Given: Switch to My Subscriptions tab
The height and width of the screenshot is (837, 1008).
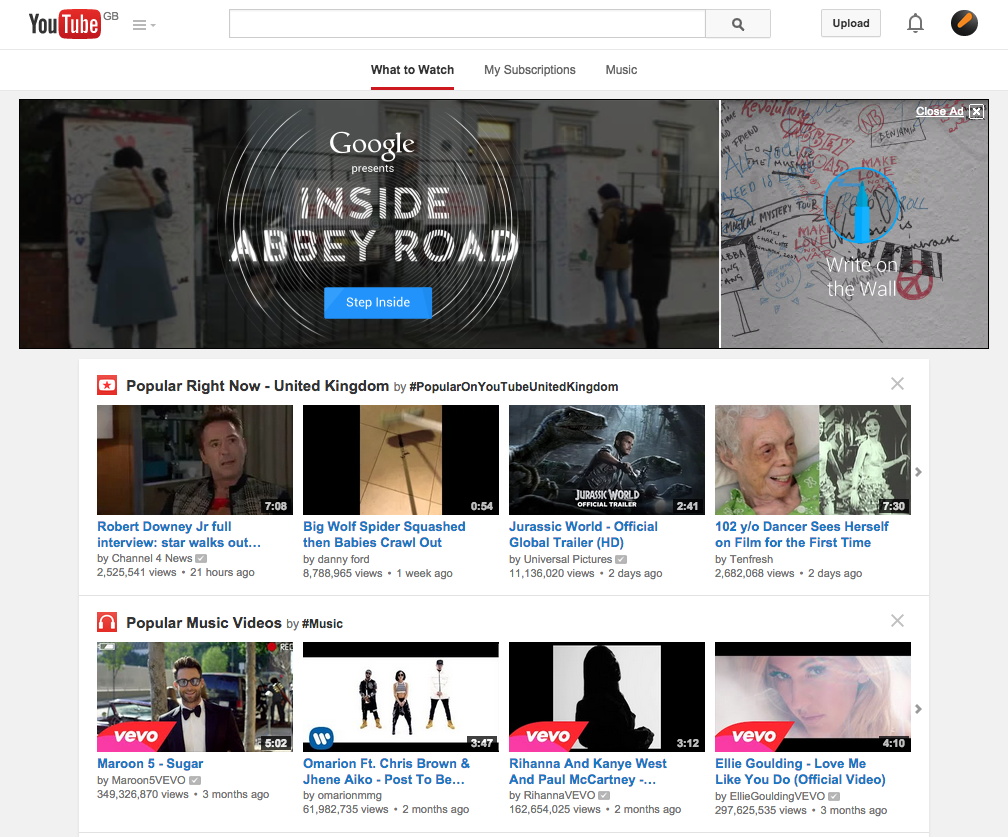Looking at the screenshot, I should [x=530, y=70].
